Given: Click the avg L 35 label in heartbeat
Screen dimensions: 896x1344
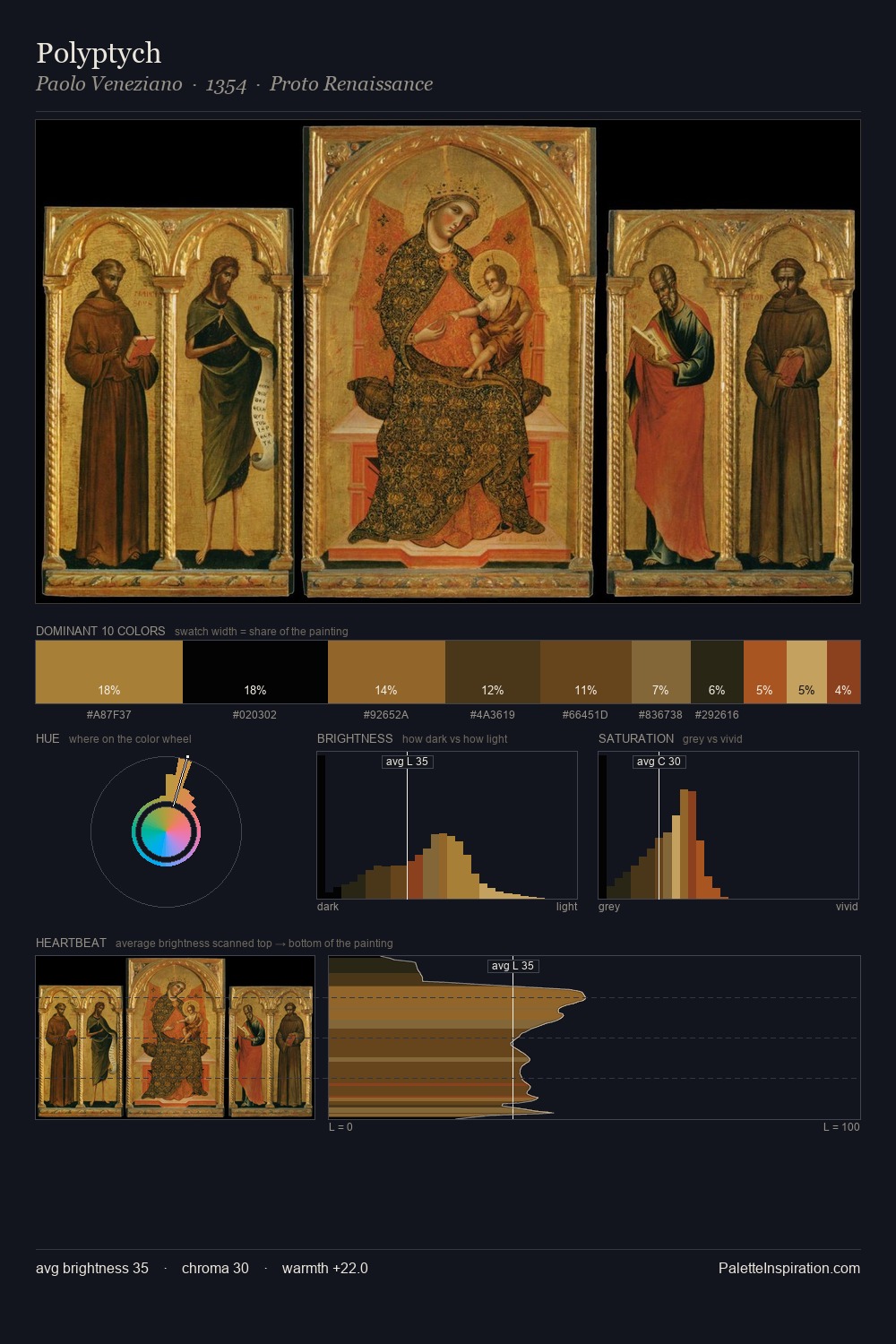Looking at the screenshot, I should click(x=513, y=966).
